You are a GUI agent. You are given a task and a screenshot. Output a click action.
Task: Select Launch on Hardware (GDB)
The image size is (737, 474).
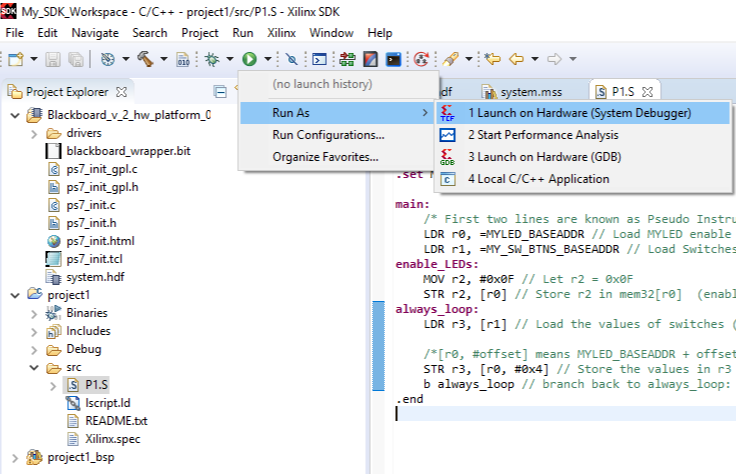click(x=583, y=157)
